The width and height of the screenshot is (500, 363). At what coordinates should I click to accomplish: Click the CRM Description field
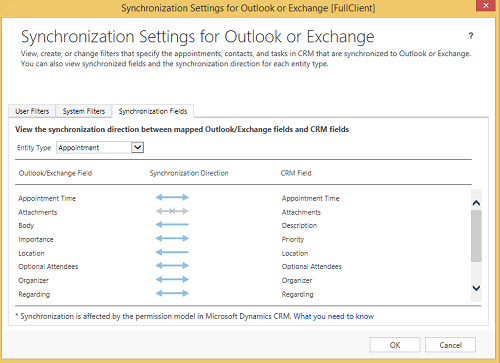pos(299,226)
